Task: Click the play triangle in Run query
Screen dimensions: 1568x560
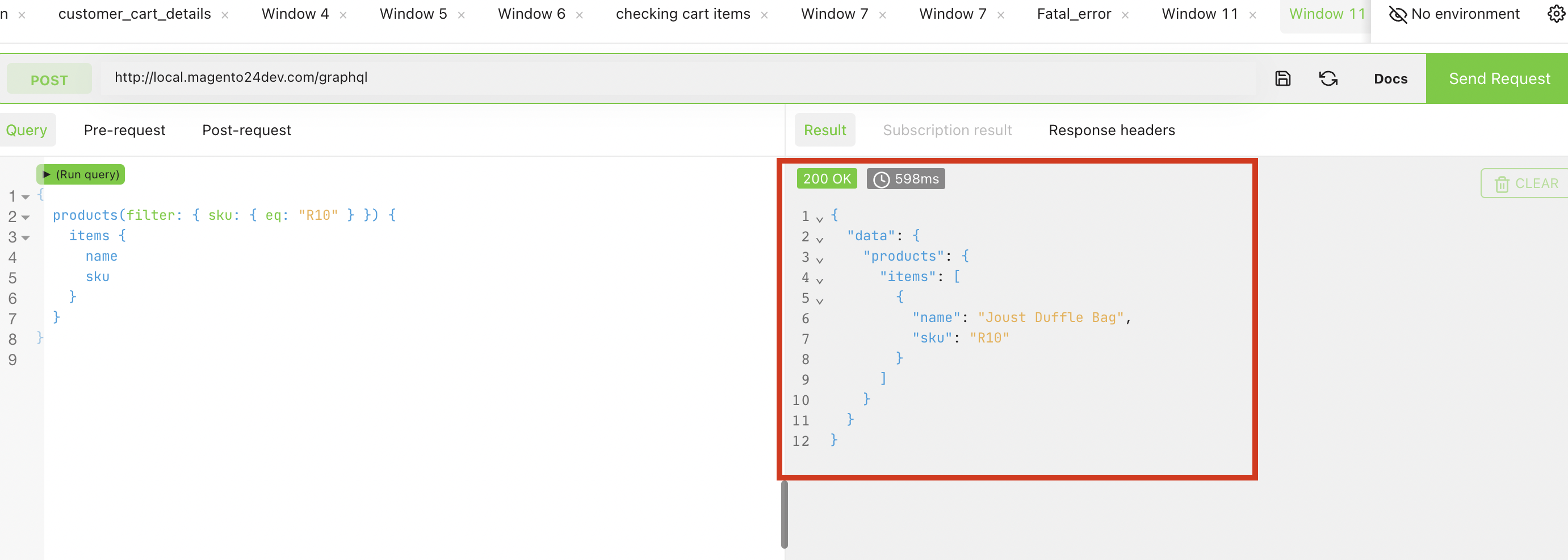Action: click(x=48, y=174)
